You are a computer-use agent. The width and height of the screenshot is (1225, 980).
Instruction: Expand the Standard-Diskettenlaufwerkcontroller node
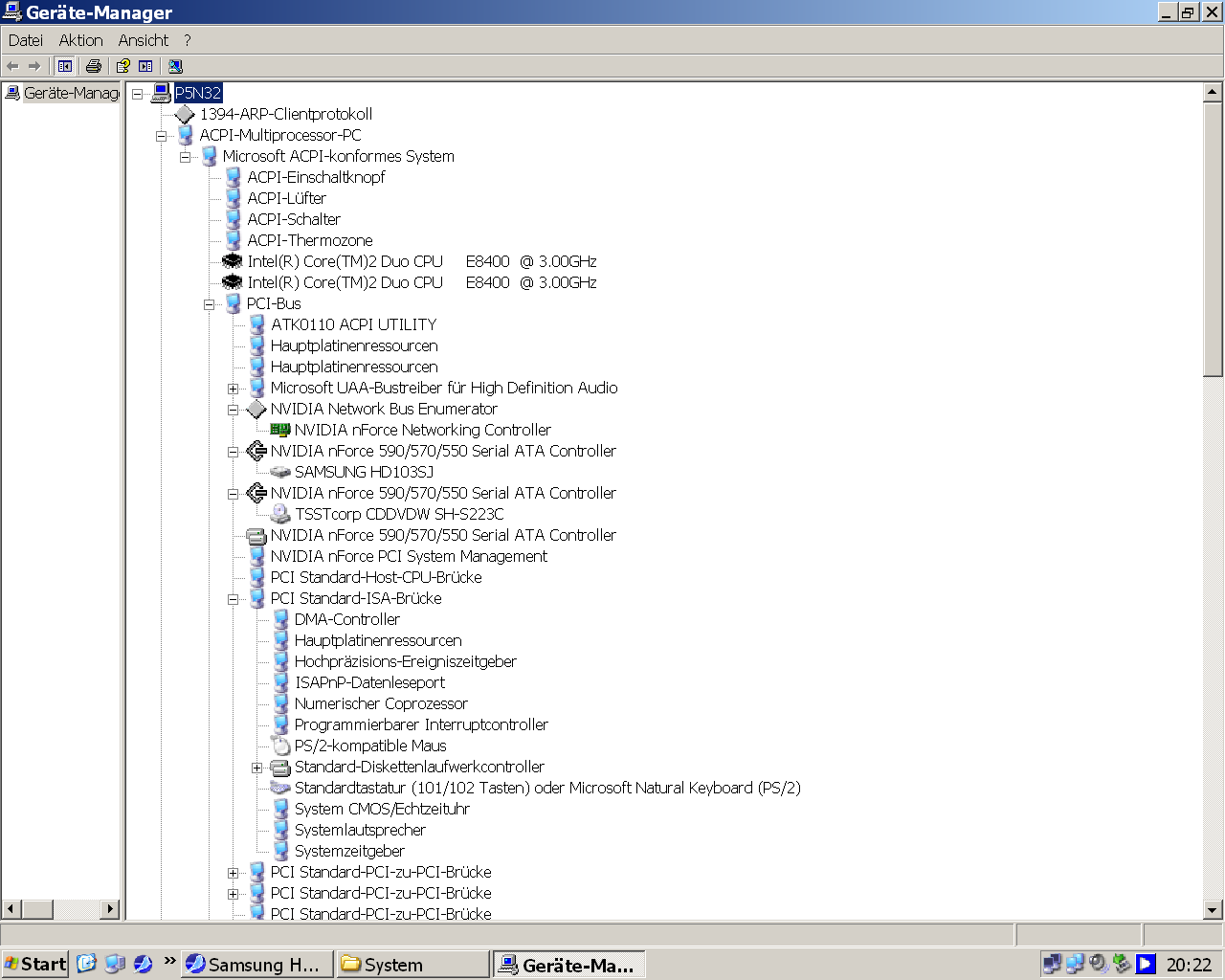click(x=256, y=767)
